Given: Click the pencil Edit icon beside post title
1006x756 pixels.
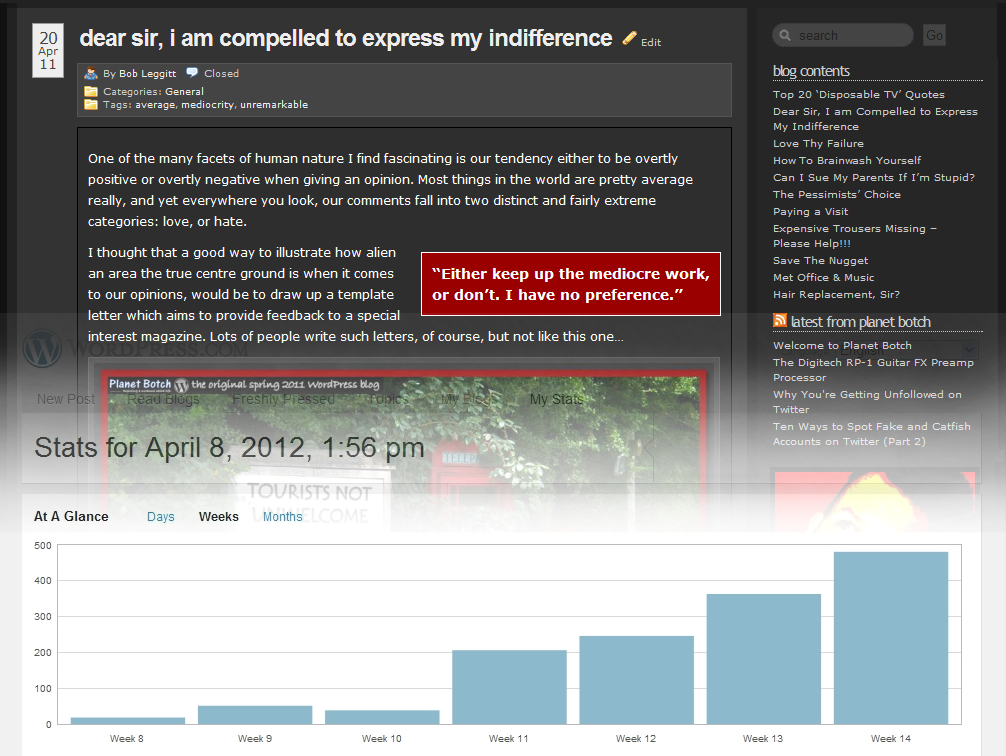Looking at the screenshot, I should tap(629, 39).
